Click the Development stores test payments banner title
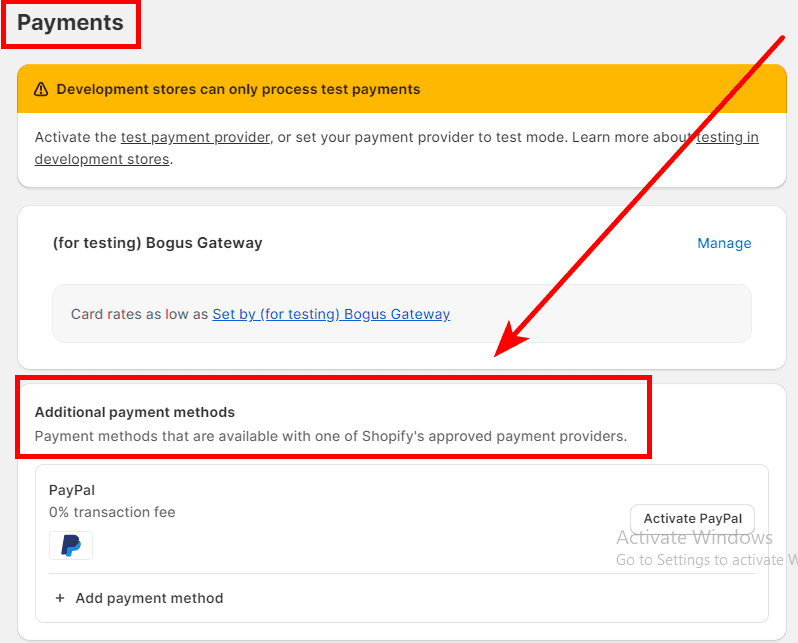The height and width of the screenshot is (643, 798). click(238, 89)
